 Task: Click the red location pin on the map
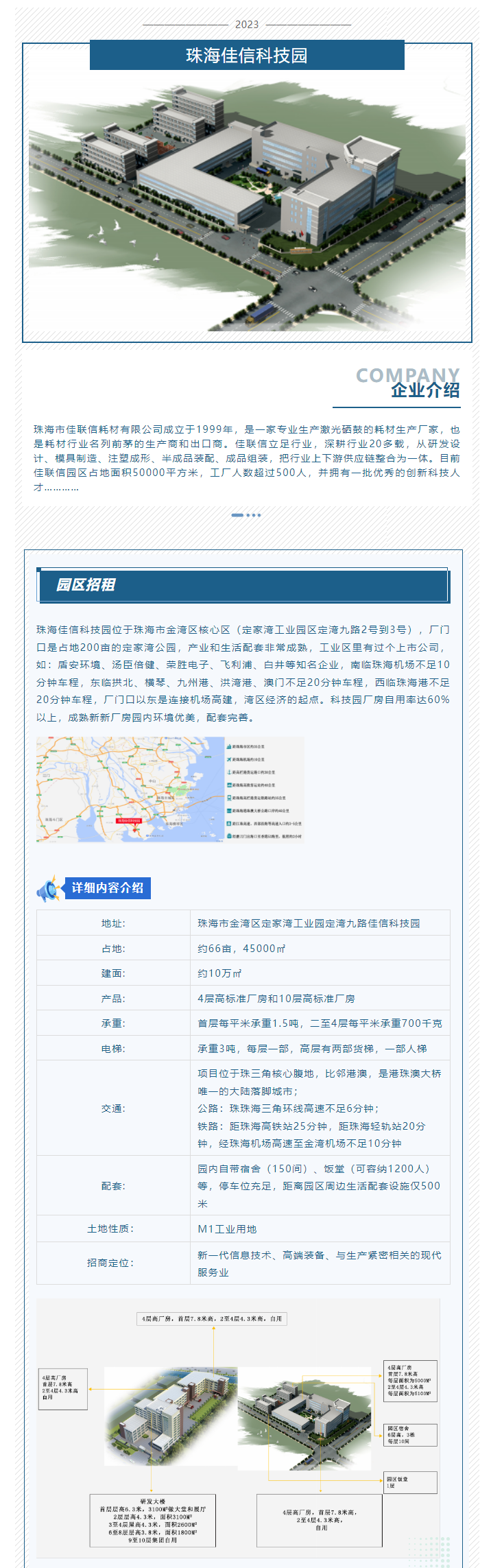click(x=135, y=829)
